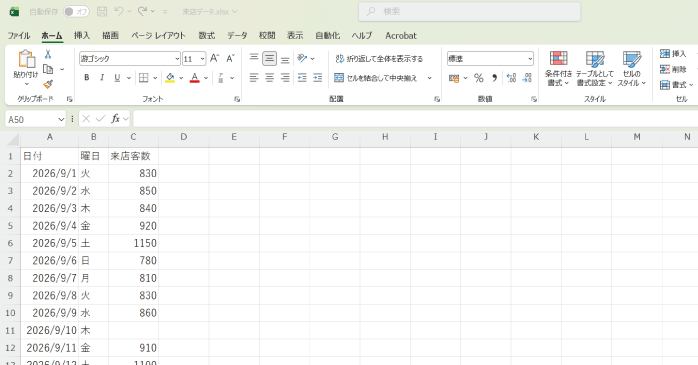Open the Borders dropdown arrow
The image size is (698, 365).
(155, 78)
